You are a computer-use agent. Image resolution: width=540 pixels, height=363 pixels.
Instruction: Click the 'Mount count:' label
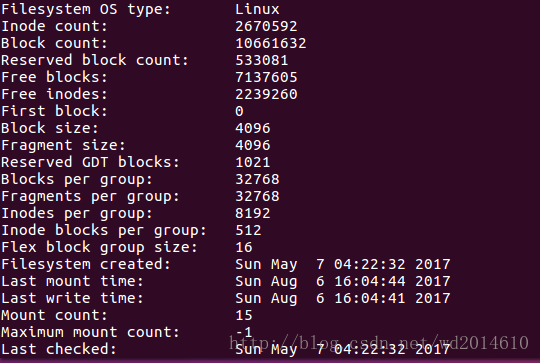point(54,315)
